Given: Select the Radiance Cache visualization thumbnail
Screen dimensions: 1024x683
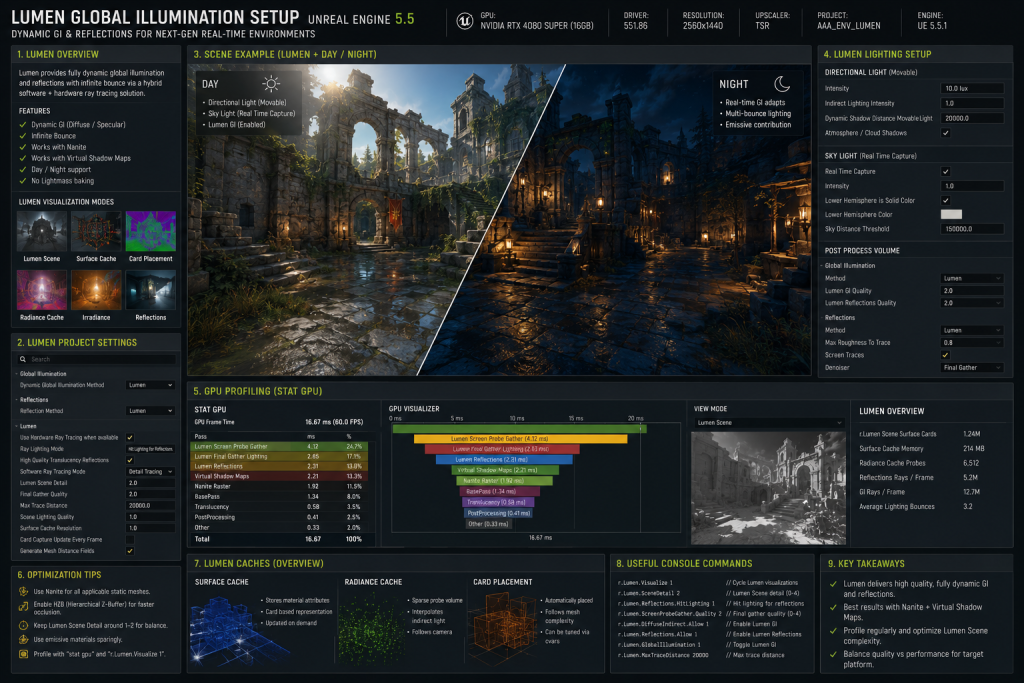Looking at the screenshot, I should click(x=42, y=290).
